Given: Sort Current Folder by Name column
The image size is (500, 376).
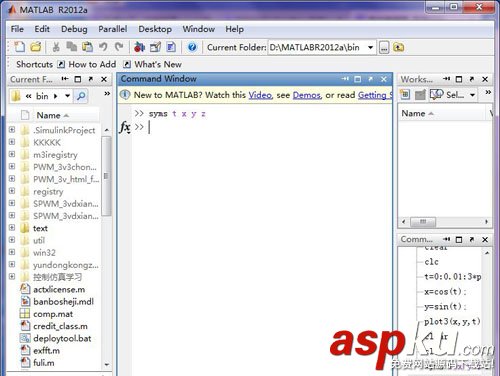Looking at the screenshot, I should click(x=53, y=115).
